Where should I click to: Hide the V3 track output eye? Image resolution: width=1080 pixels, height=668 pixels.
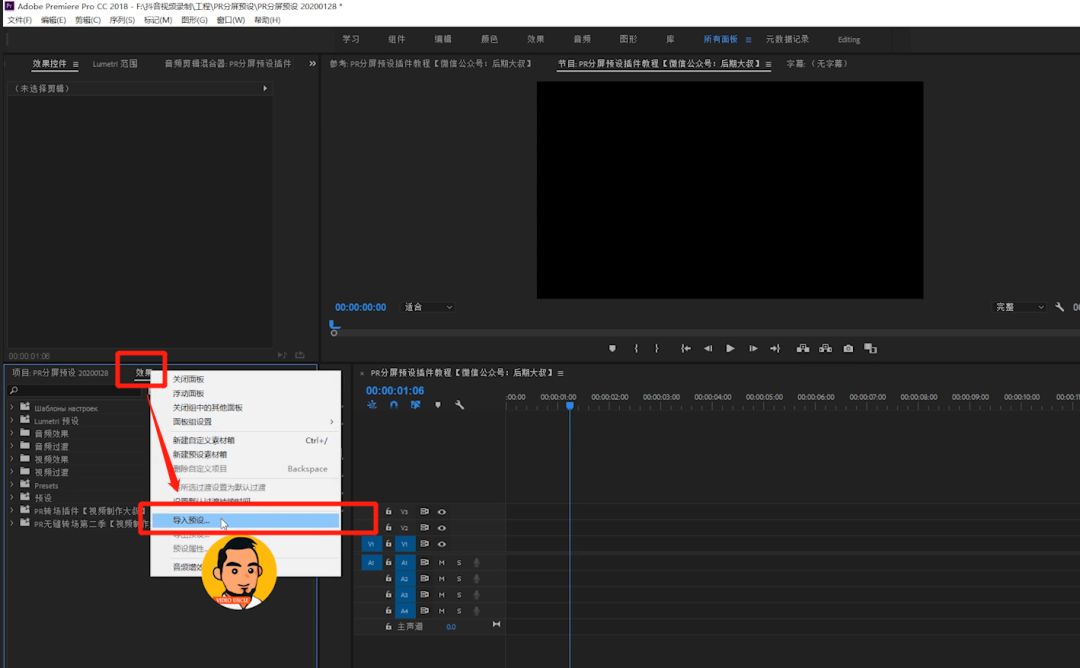pos(441,511)
